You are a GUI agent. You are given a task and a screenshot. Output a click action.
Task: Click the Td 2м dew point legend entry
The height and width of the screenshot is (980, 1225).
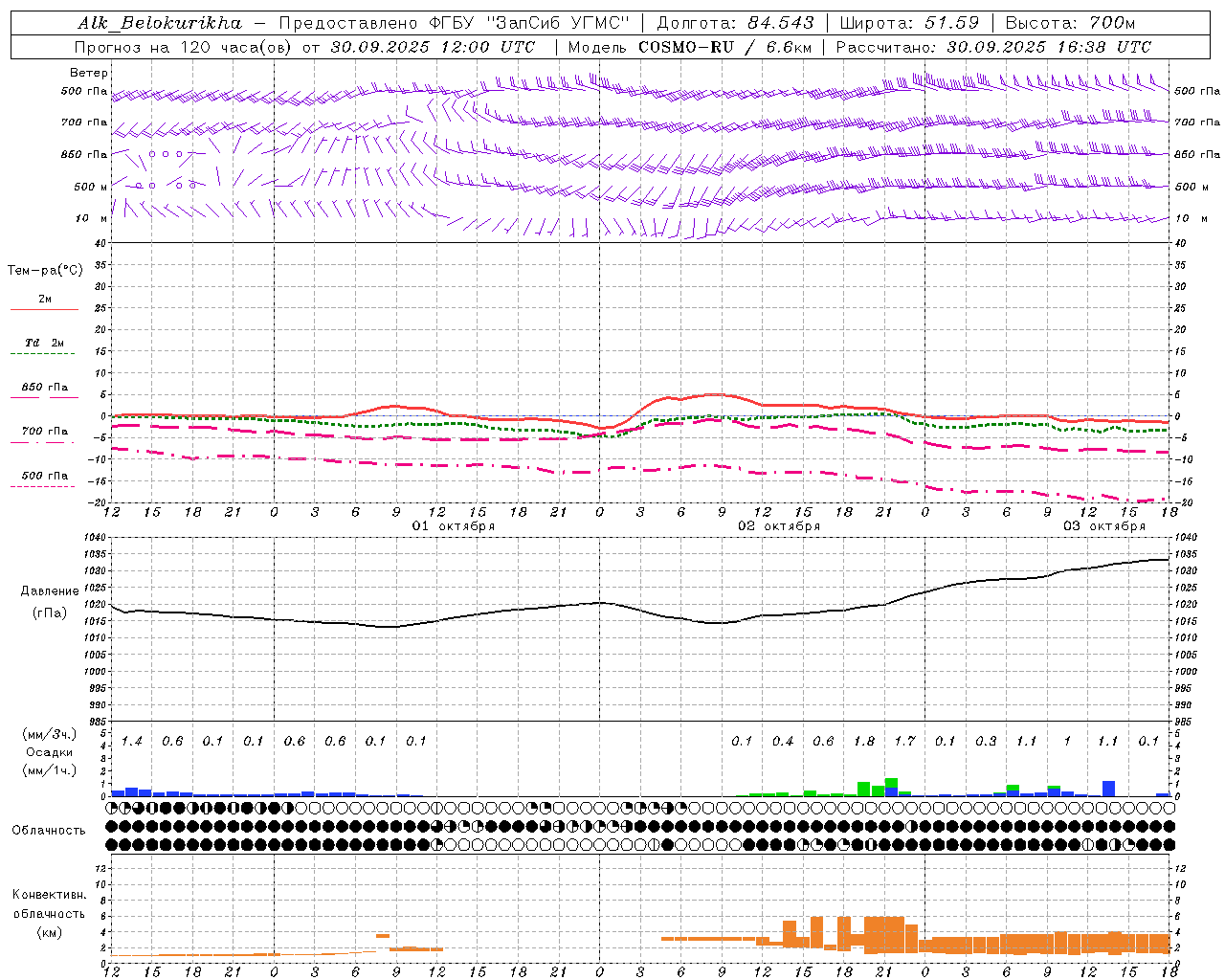click(x=44, y=343)
